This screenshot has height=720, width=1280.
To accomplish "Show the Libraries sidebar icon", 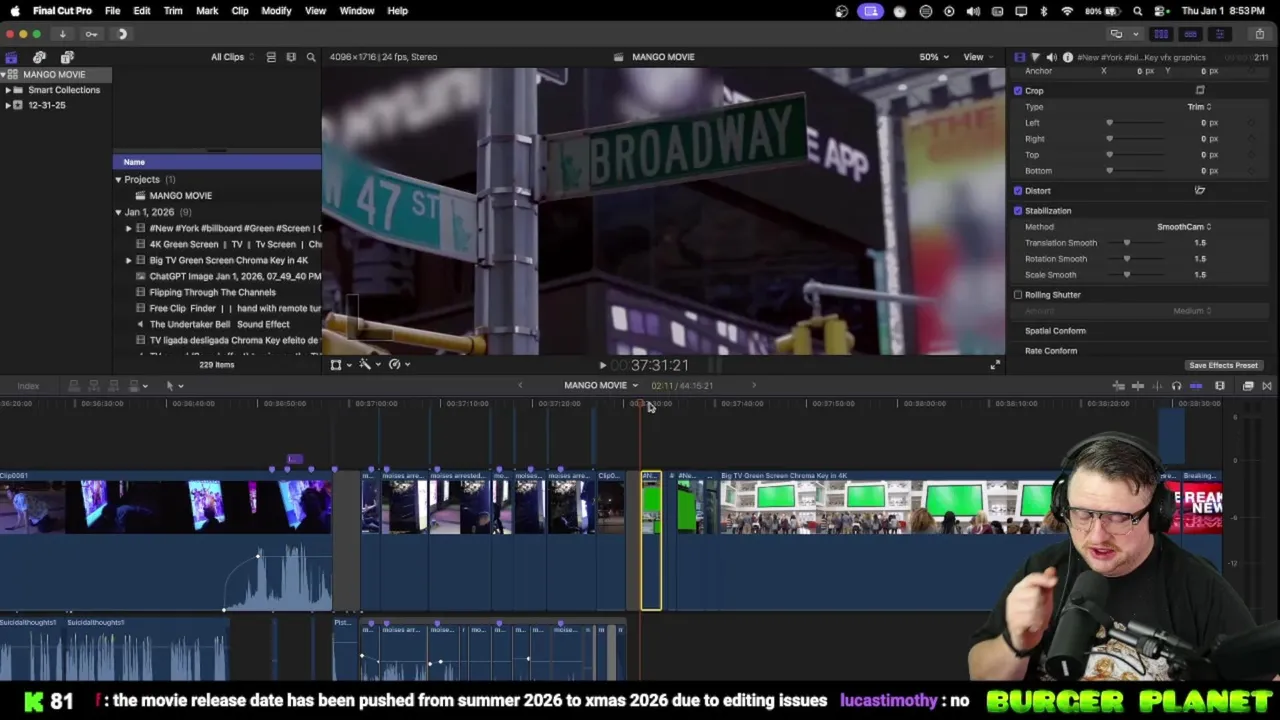I will tap(11, 57).
